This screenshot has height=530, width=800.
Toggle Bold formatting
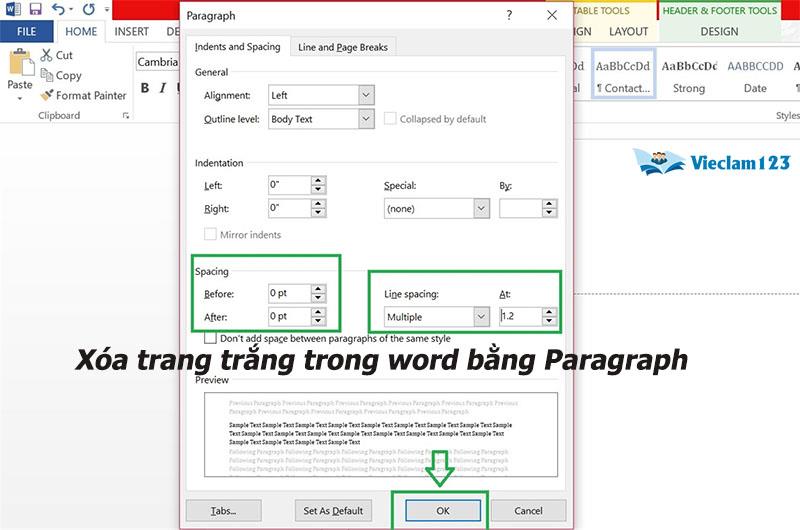[x=145, y=88]
